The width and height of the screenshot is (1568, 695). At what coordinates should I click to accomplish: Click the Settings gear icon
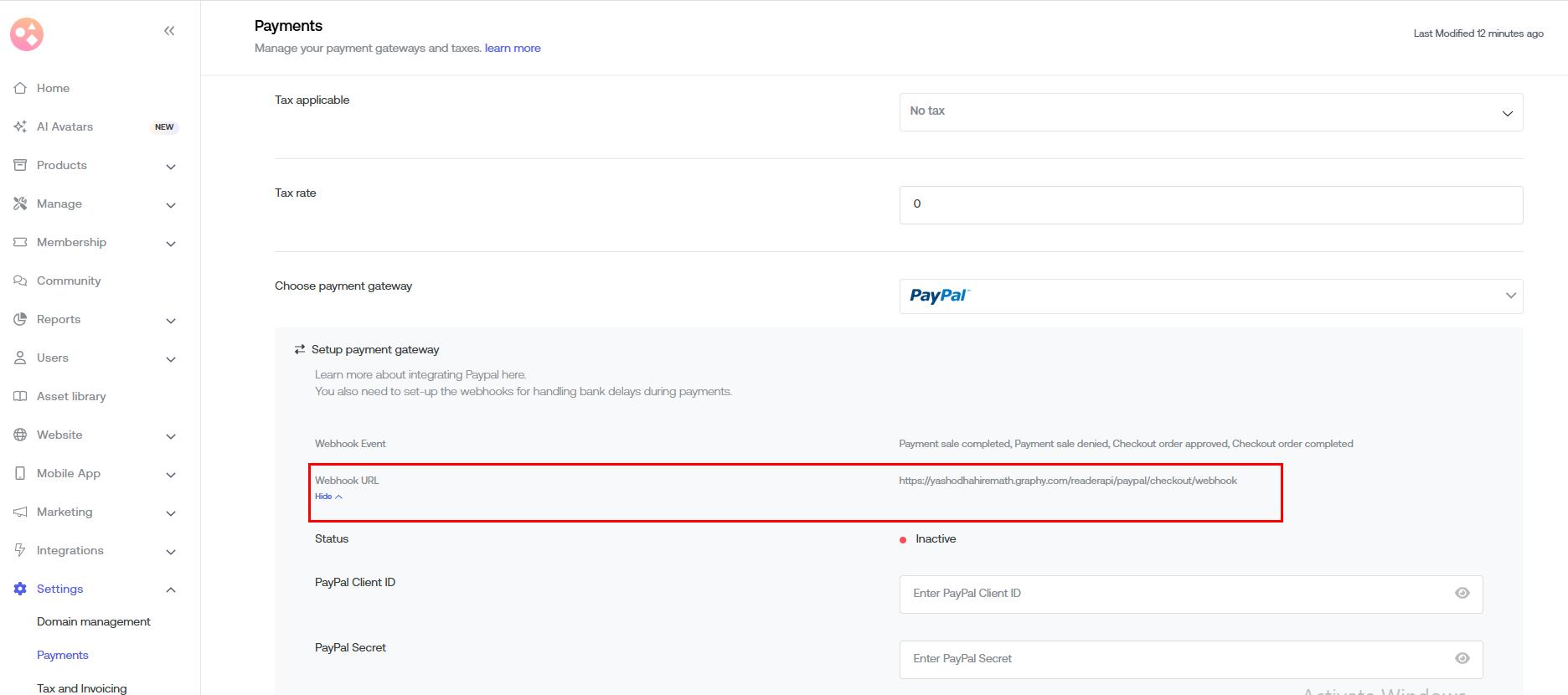(20, 589)
